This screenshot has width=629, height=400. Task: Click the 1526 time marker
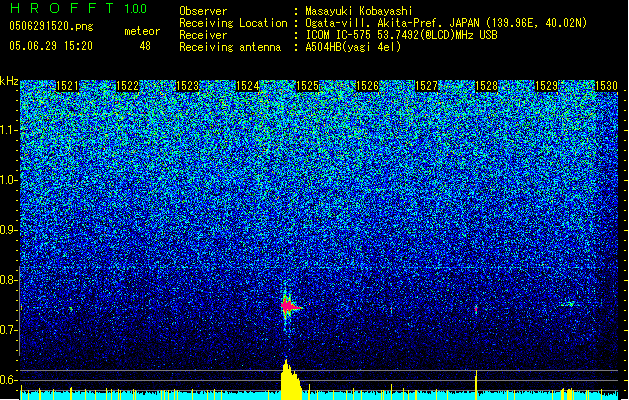point(367,86)
